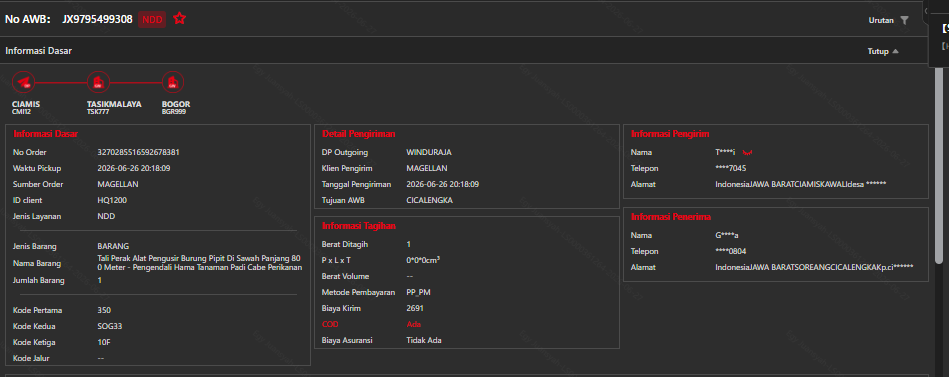Select Jenis Layanan value NDD
This screenshot has width=949, height=377.
[106, 216]
